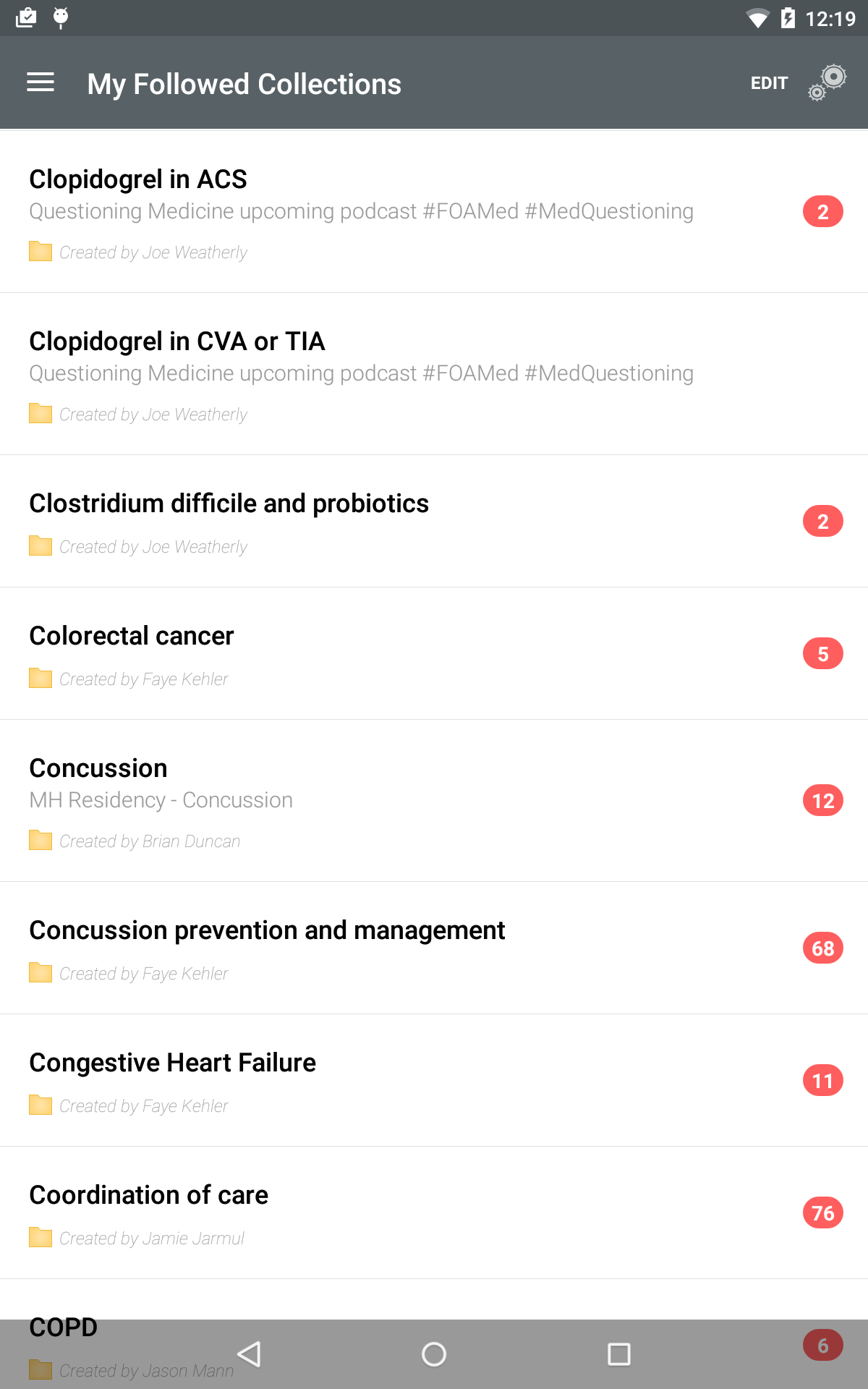
Task: Tap the My Followed Collections title
Action: [x=244, y=84]
